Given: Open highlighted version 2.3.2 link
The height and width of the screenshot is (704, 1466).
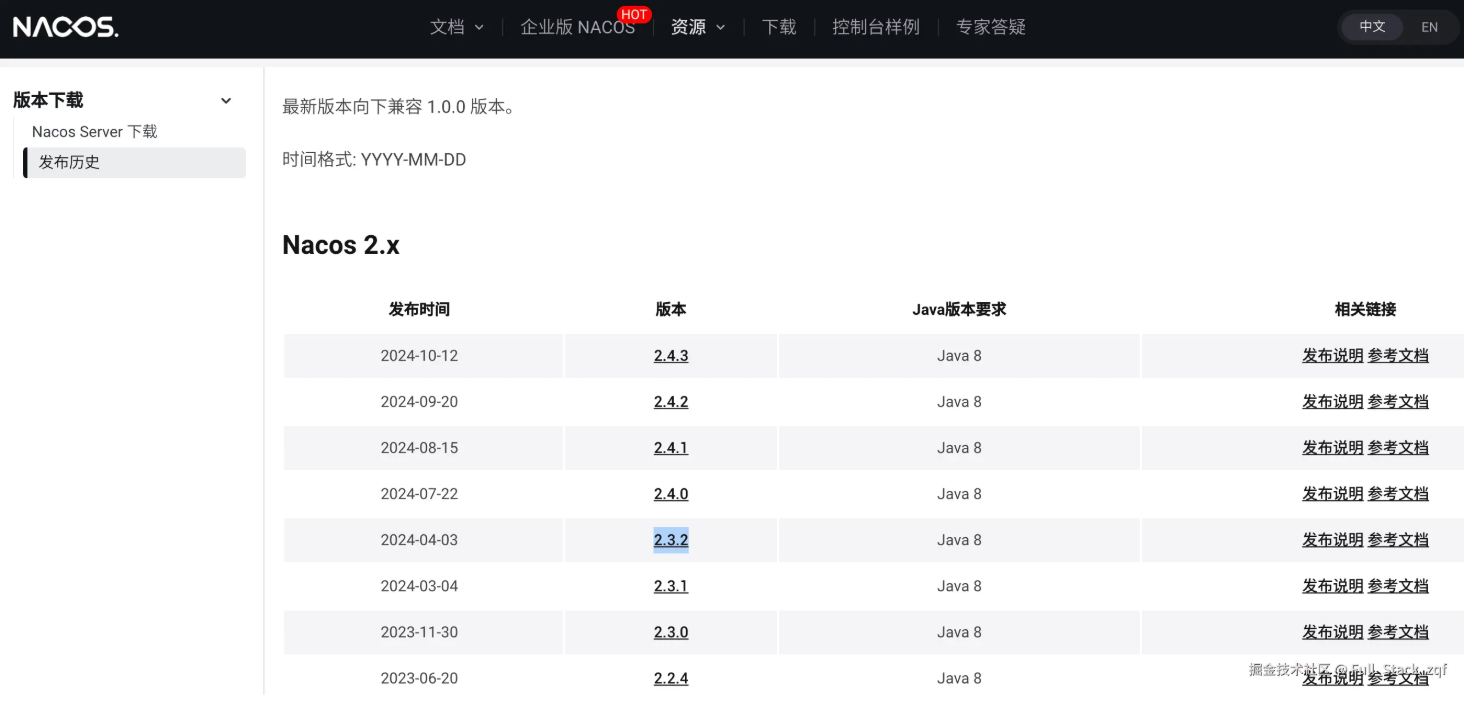Looking at the screenshot, I should [x=671, y=540].
